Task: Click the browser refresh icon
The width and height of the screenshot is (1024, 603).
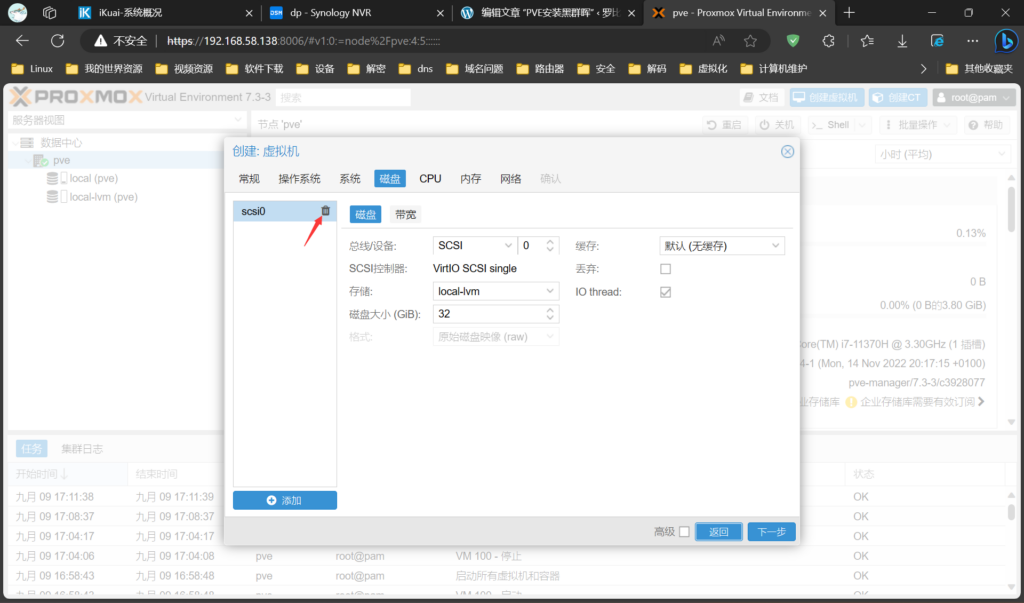Action: click(57, 41)
